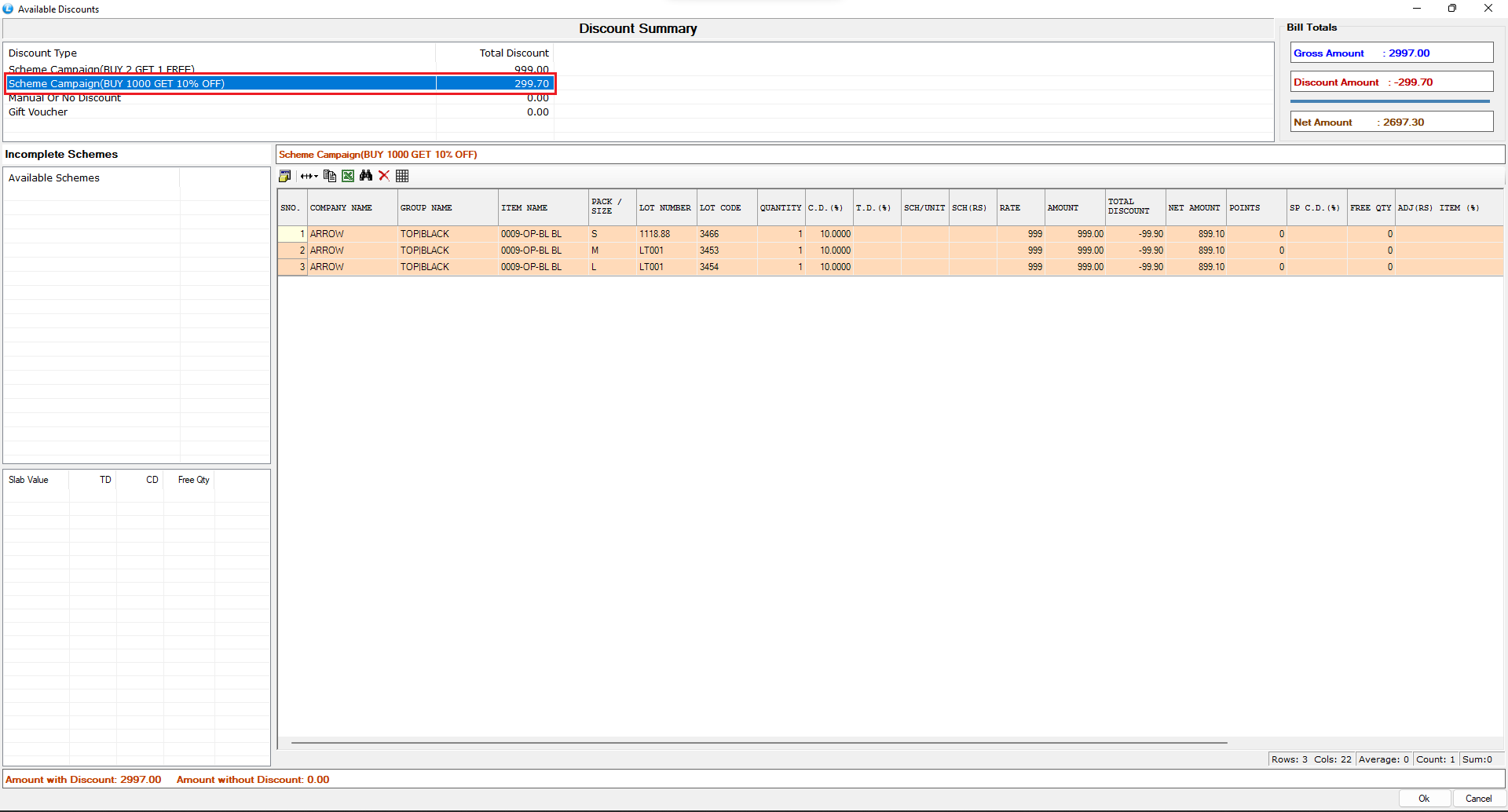Select Manual Or No Discount row
Screen dimensions: 1508x812
tap(64, 99)
